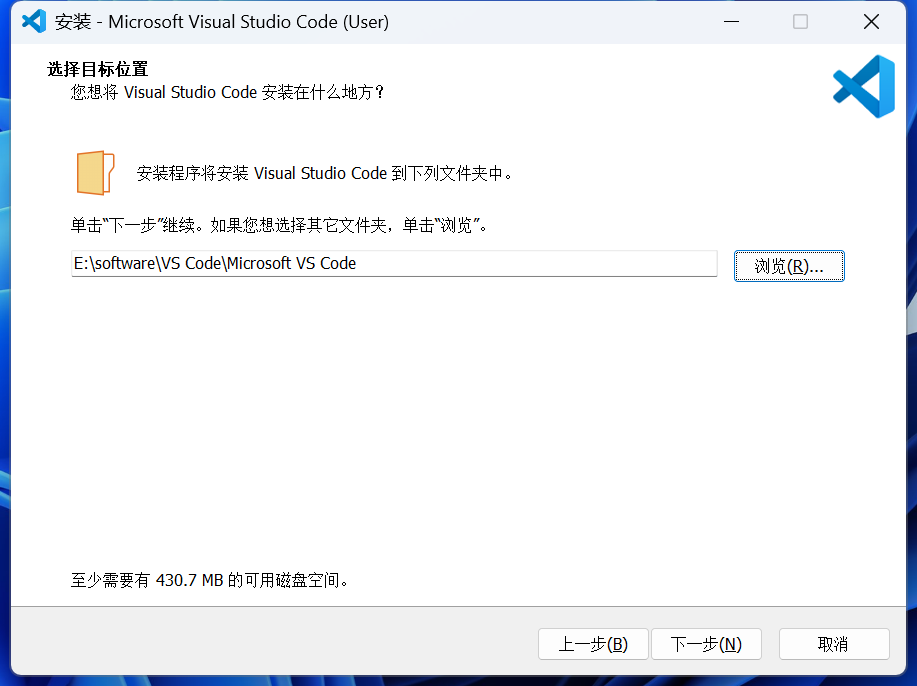
Task: Click the instruction text starting with 单击"下一步"继续
Action: click(x=280, y=225)
